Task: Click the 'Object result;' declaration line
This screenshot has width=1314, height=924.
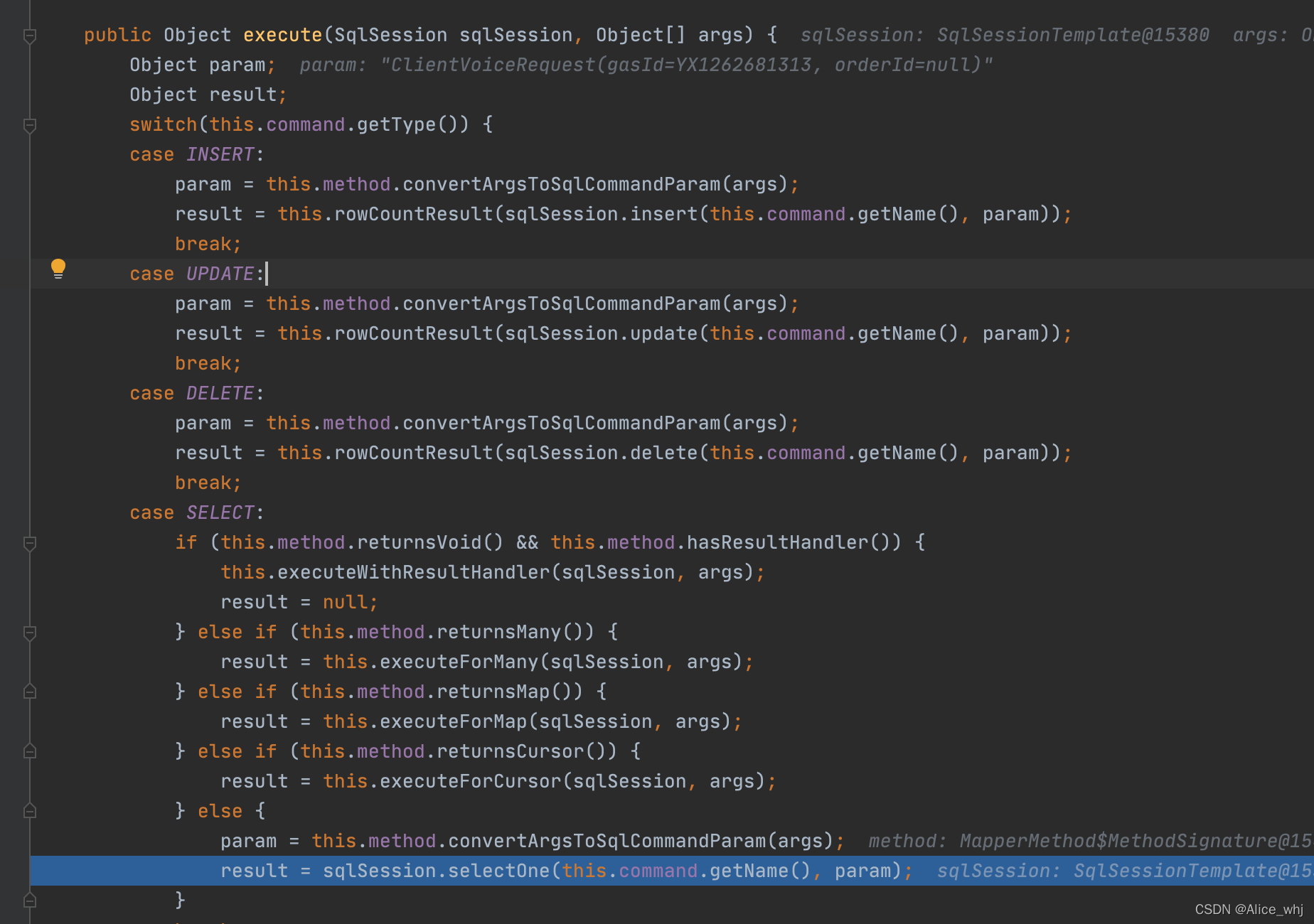Action: click(x=208, y=95)
